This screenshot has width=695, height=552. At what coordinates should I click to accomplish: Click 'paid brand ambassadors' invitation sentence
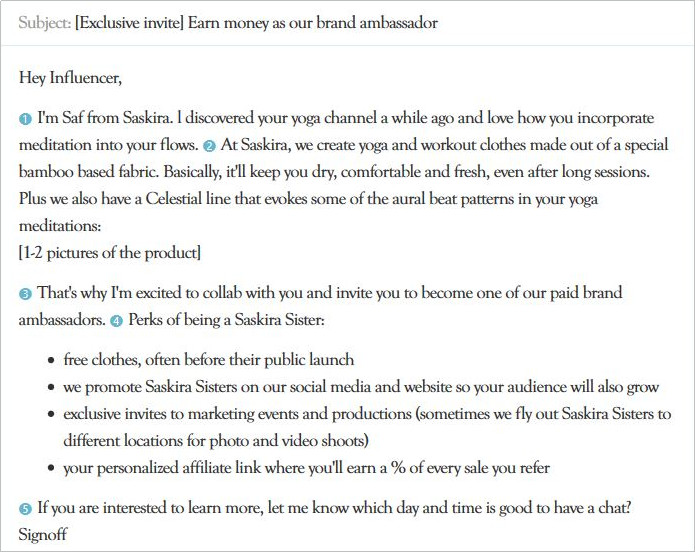[320, 306]
